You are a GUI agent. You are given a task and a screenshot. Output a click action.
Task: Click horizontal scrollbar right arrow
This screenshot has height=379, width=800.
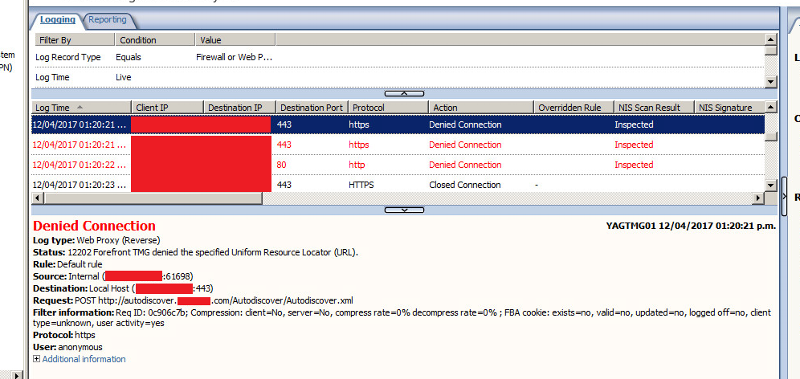[759, 197]
